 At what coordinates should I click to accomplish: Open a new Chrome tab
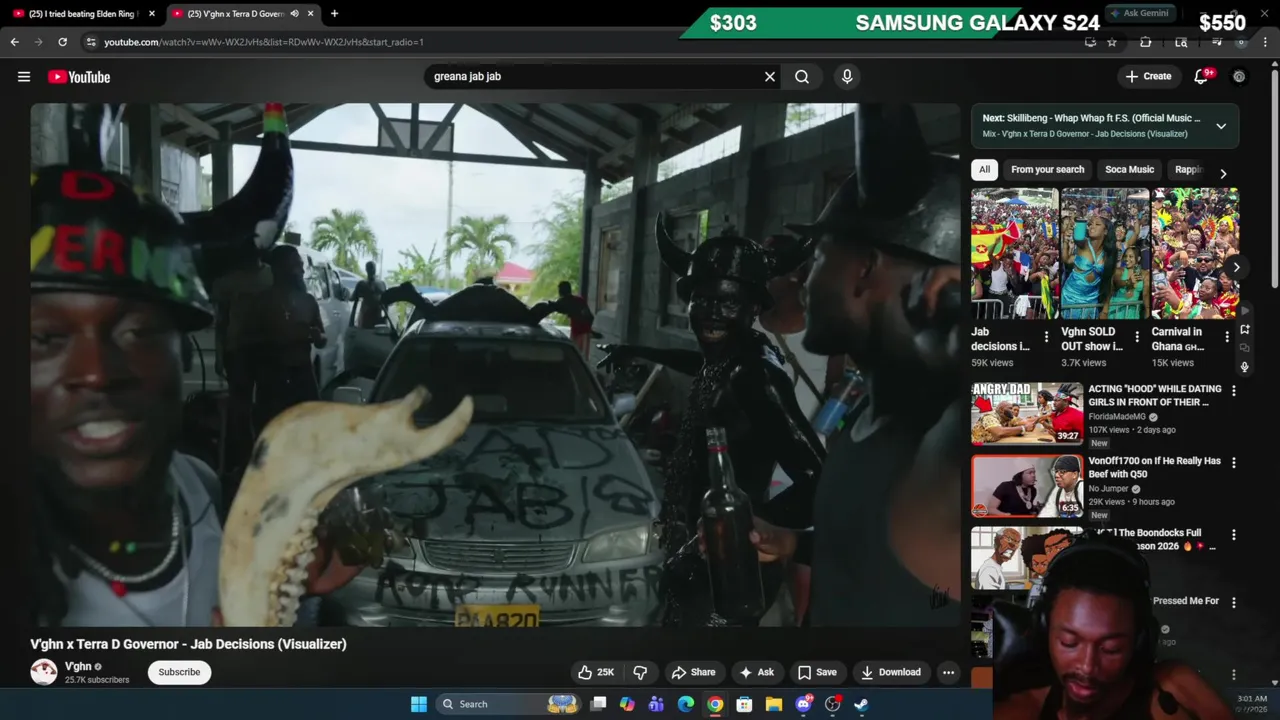tap(334, 14)
